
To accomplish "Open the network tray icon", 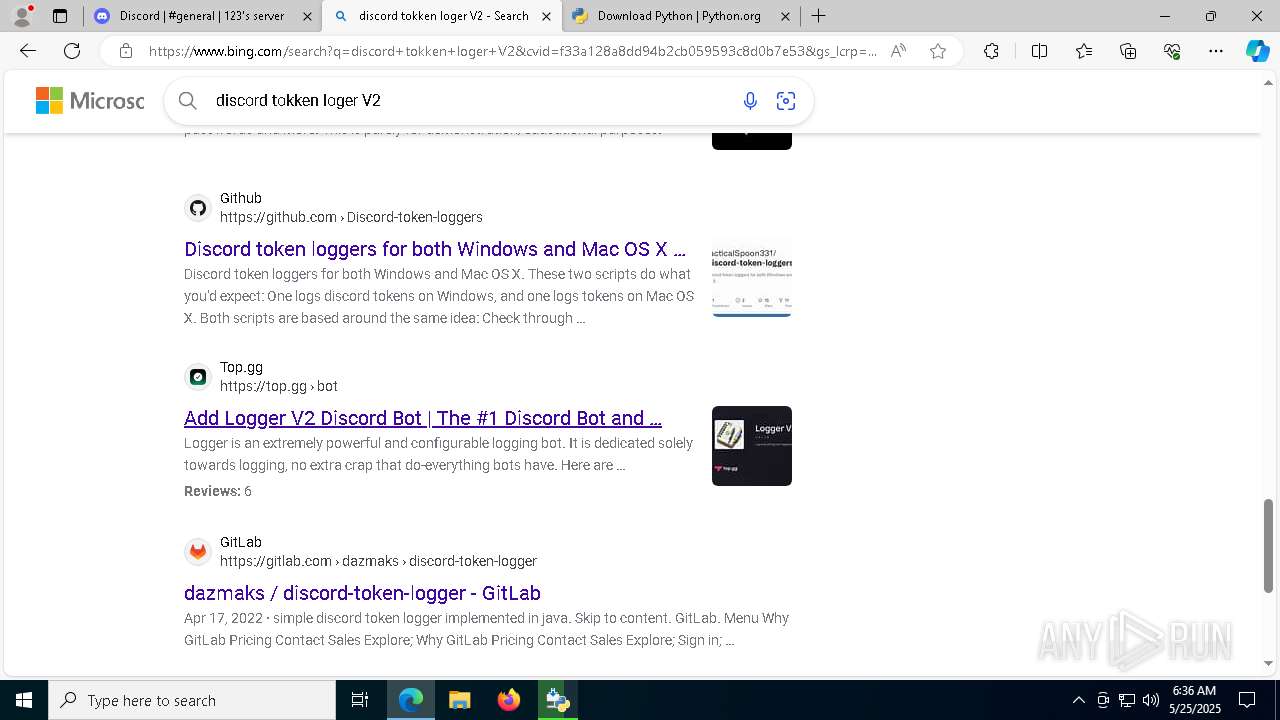I will coord(1127,700).
